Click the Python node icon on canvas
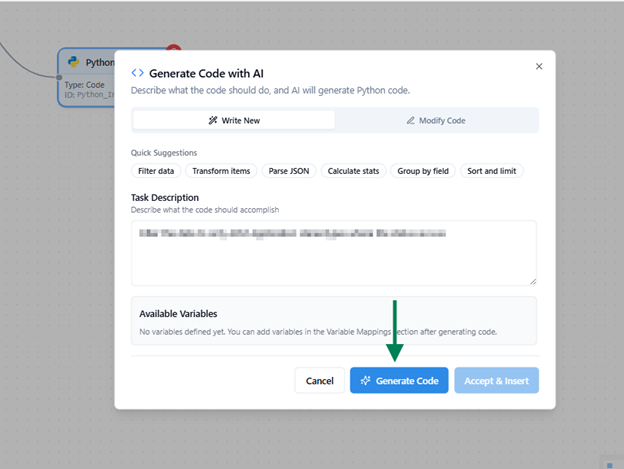624x469 pixels. (73, 62)
